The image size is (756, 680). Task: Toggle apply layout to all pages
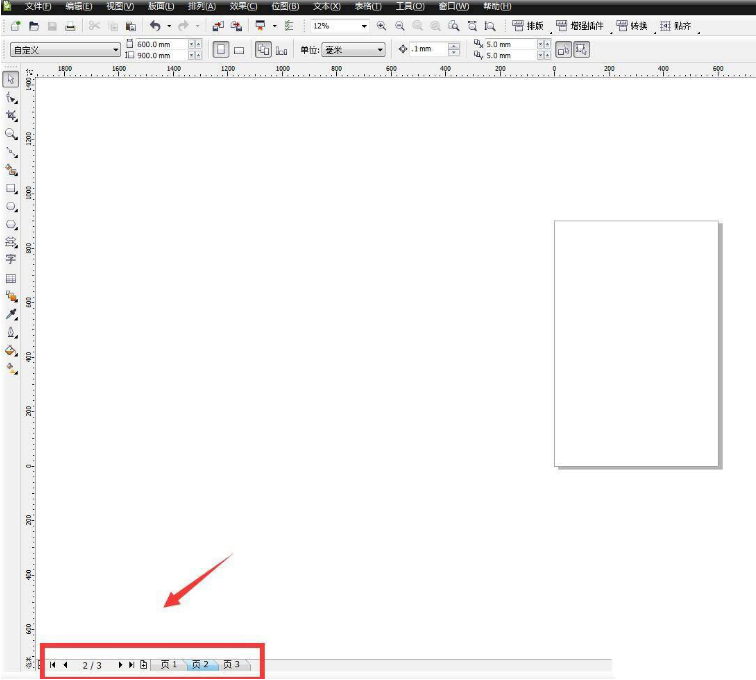click(x=263, y=50)
